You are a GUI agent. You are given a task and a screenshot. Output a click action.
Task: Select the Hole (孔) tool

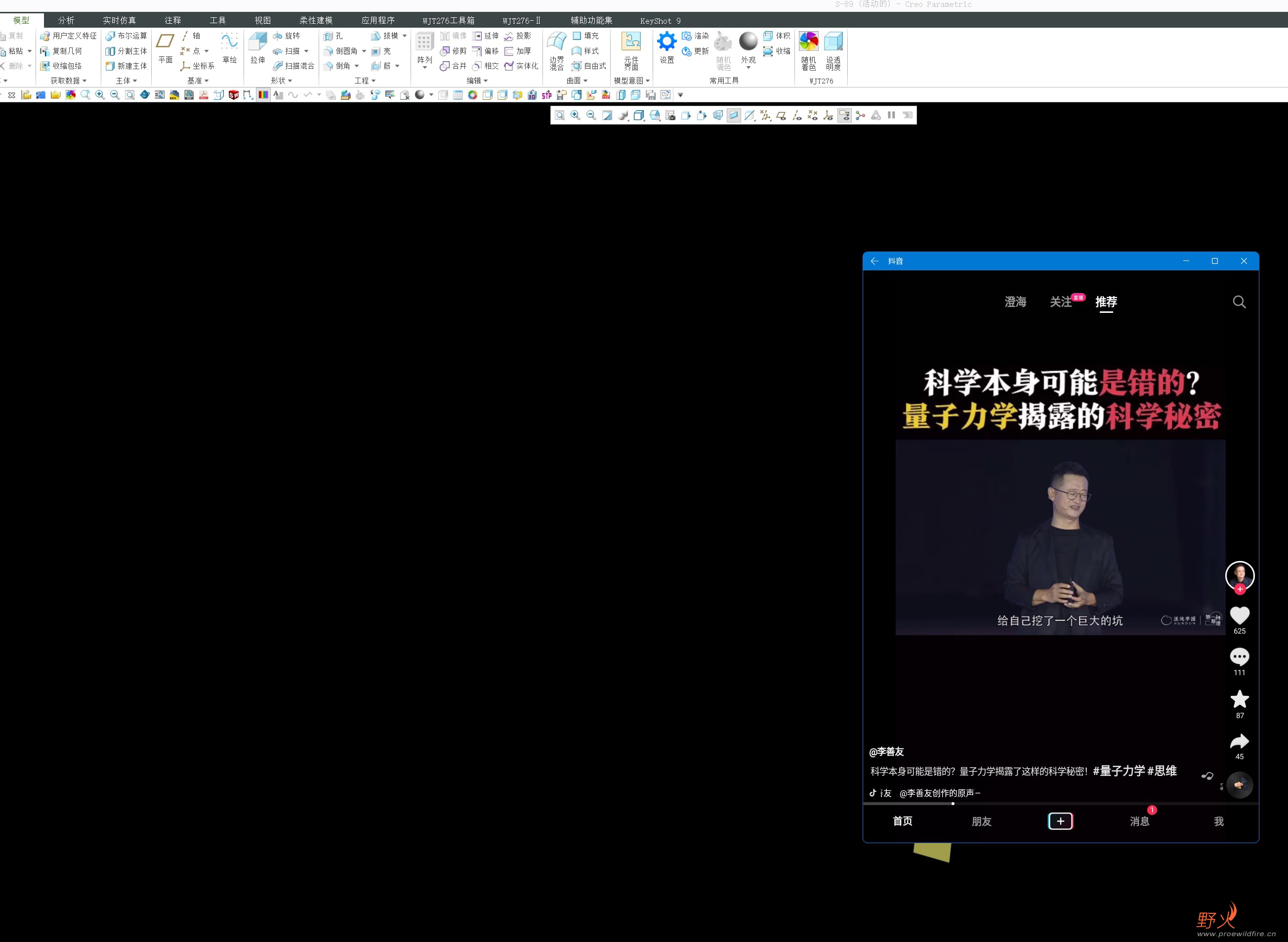pos(333,36)
